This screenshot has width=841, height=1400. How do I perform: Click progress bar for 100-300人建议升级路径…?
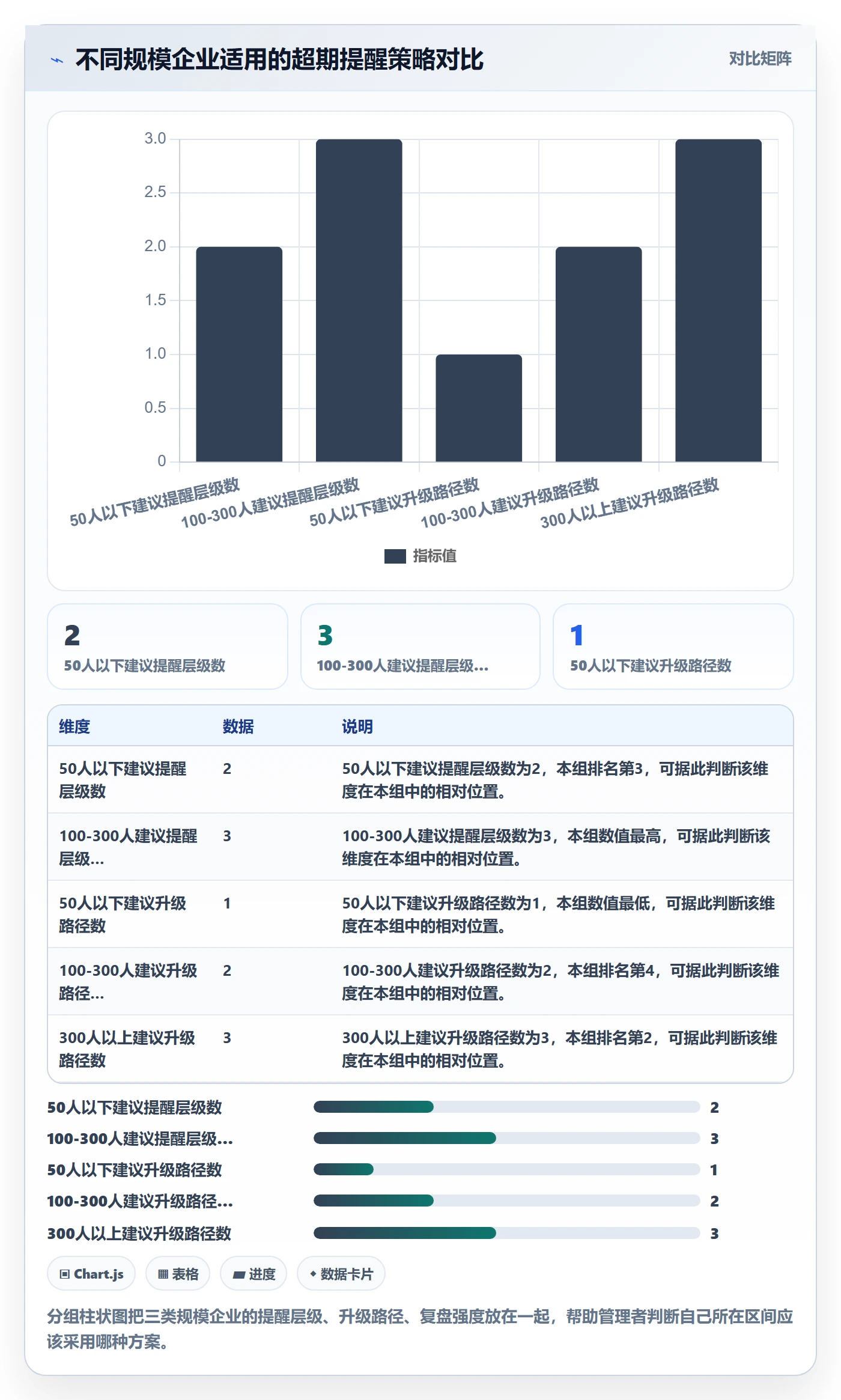[507, 1201]
